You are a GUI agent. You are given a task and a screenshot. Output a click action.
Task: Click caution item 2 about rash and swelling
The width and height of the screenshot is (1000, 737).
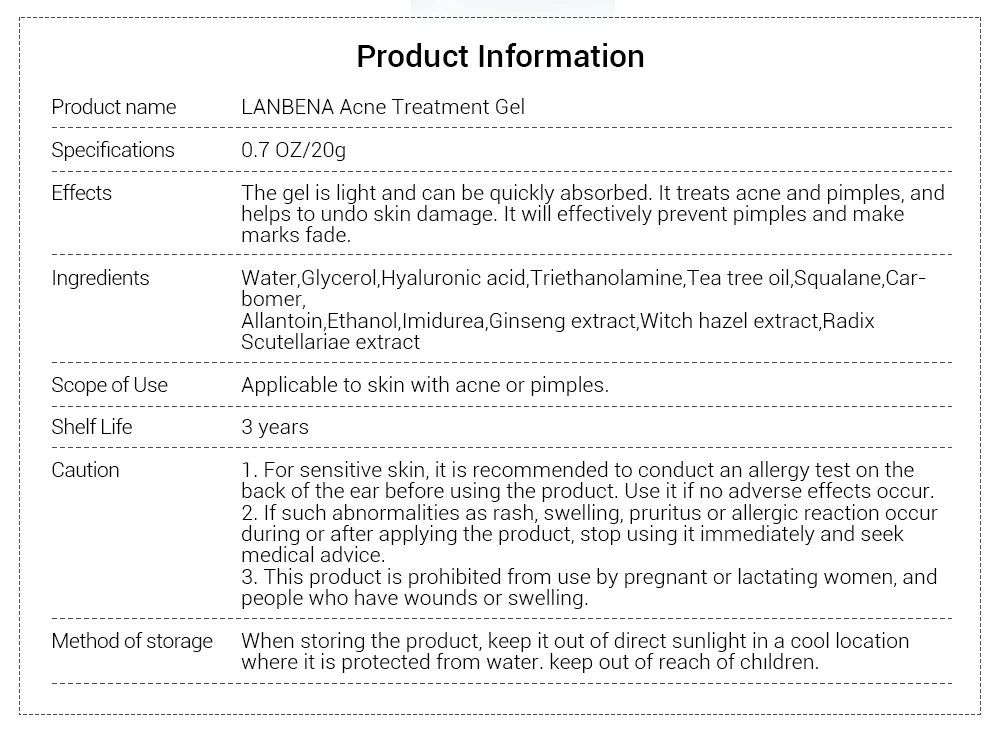[x=589, y=534]
